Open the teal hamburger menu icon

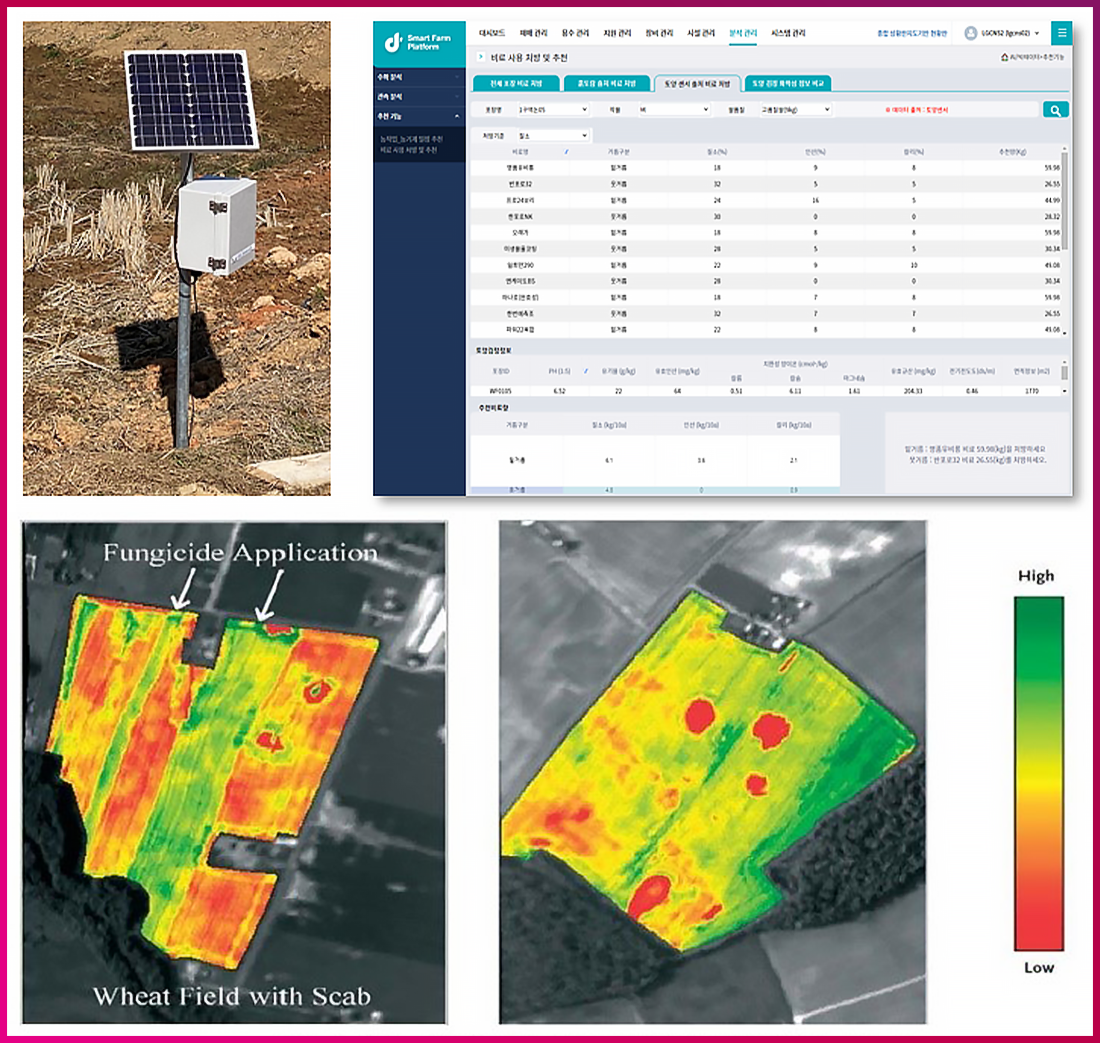pyautogui.click(x=1061, y=33)
